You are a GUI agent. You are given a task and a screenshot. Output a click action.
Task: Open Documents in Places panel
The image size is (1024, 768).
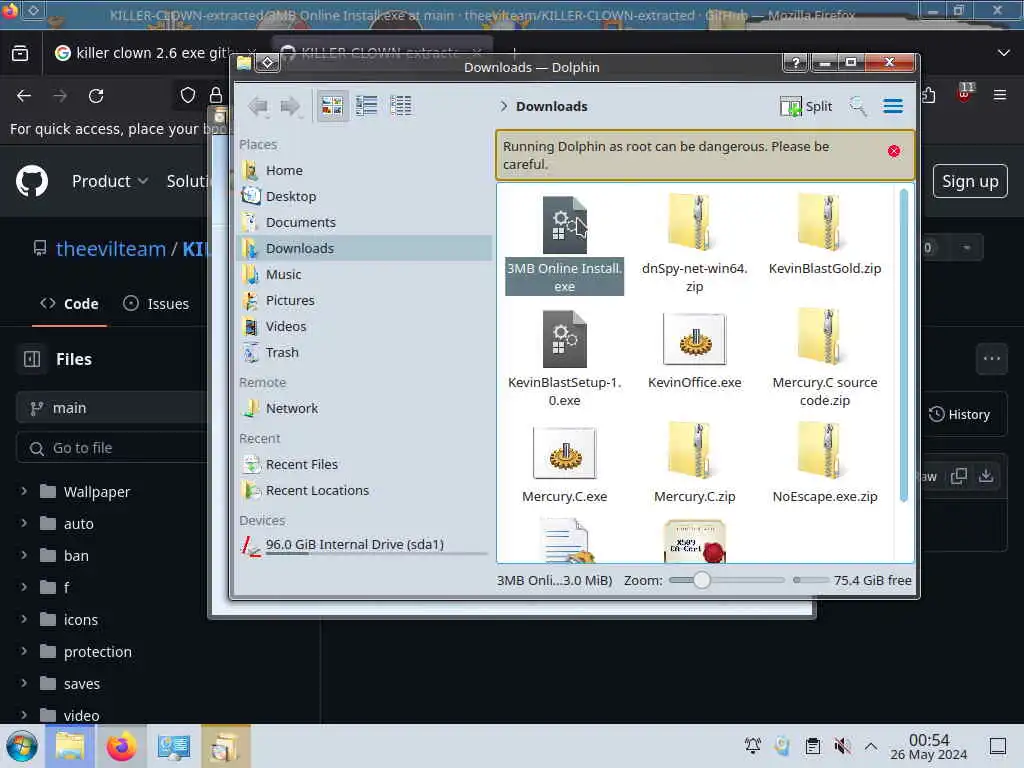click(x=364, y=223)
